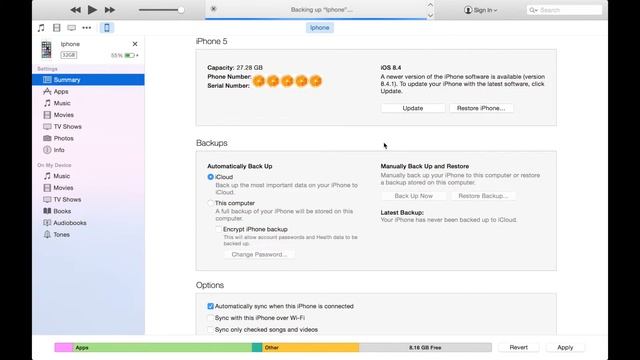
Task: Click the green Apps storage segment
Action: click(x=162, y=347)
